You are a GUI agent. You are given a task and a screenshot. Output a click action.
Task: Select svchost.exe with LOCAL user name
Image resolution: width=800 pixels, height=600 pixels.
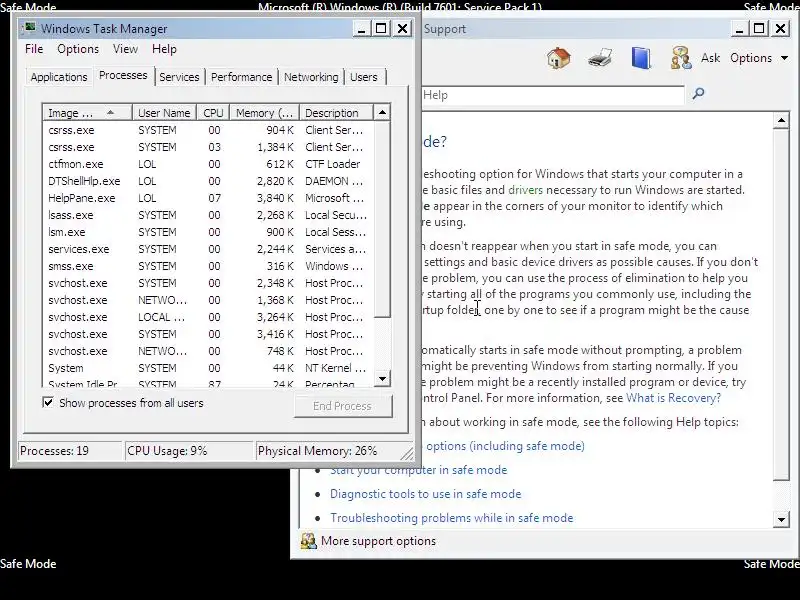[208, 317]
